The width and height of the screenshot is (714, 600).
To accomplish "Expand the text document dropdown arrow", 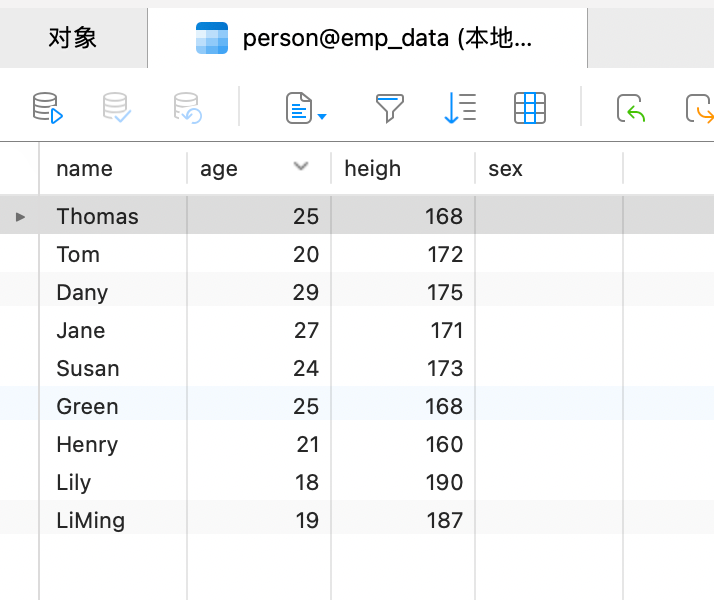I will point(322,117).
